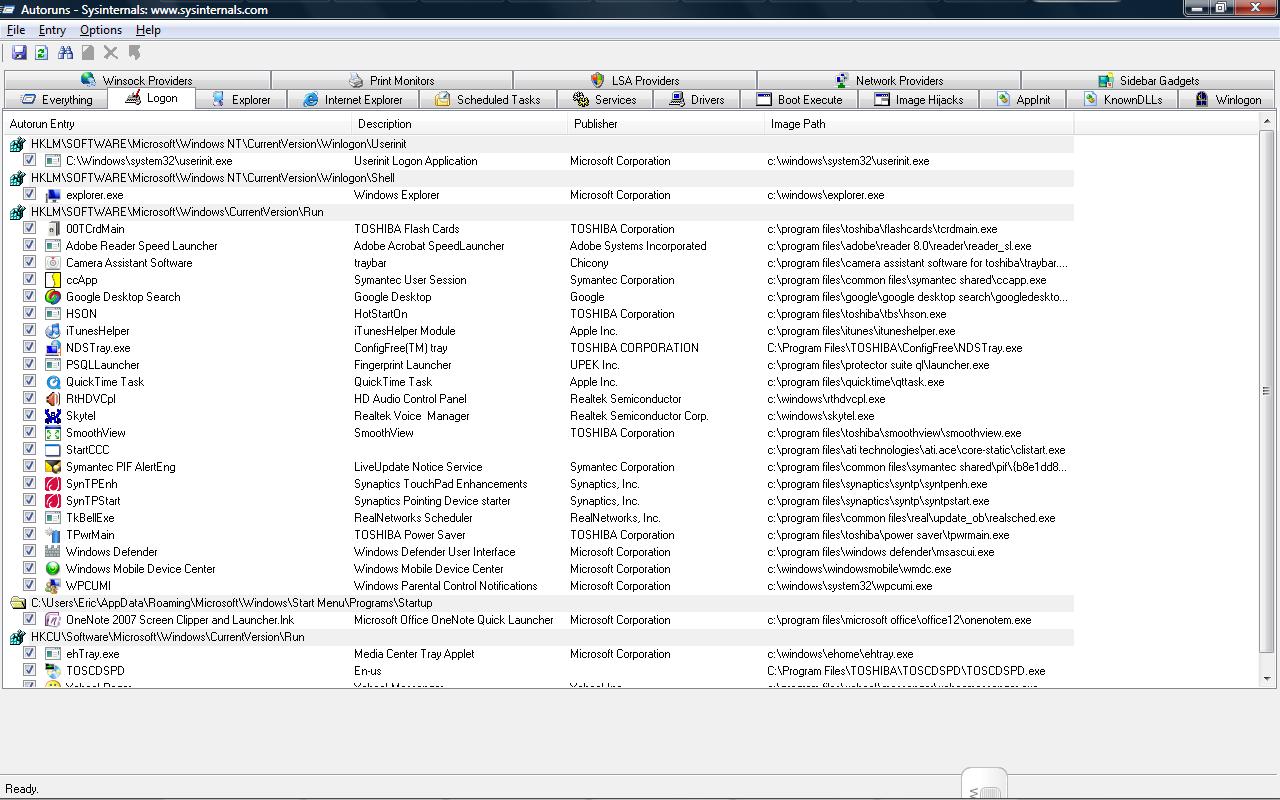This screenshot has width=1280, height=800.
Task: Disable the Camera Assistant Software checkbox
Action: tap(29, 262)
